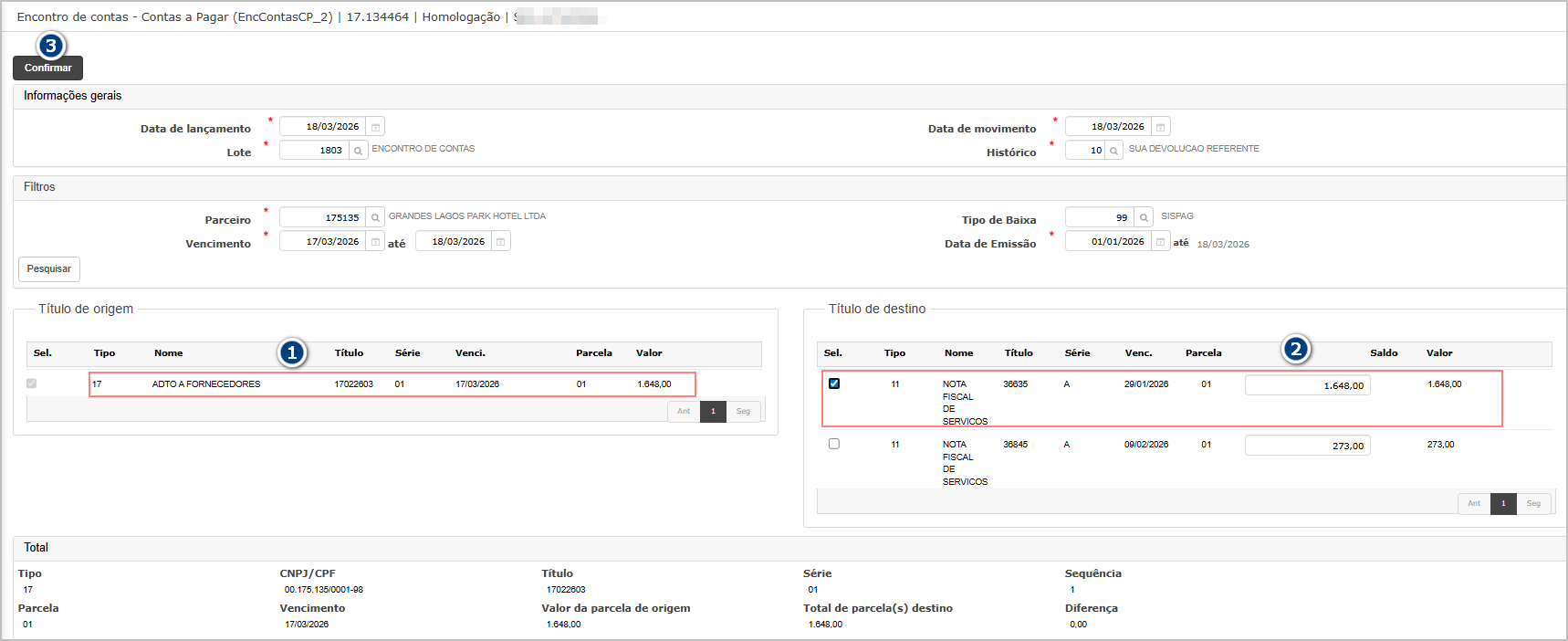Open Parceiro search lookup icon
The image size is (1568, 641).
[375, 217]
